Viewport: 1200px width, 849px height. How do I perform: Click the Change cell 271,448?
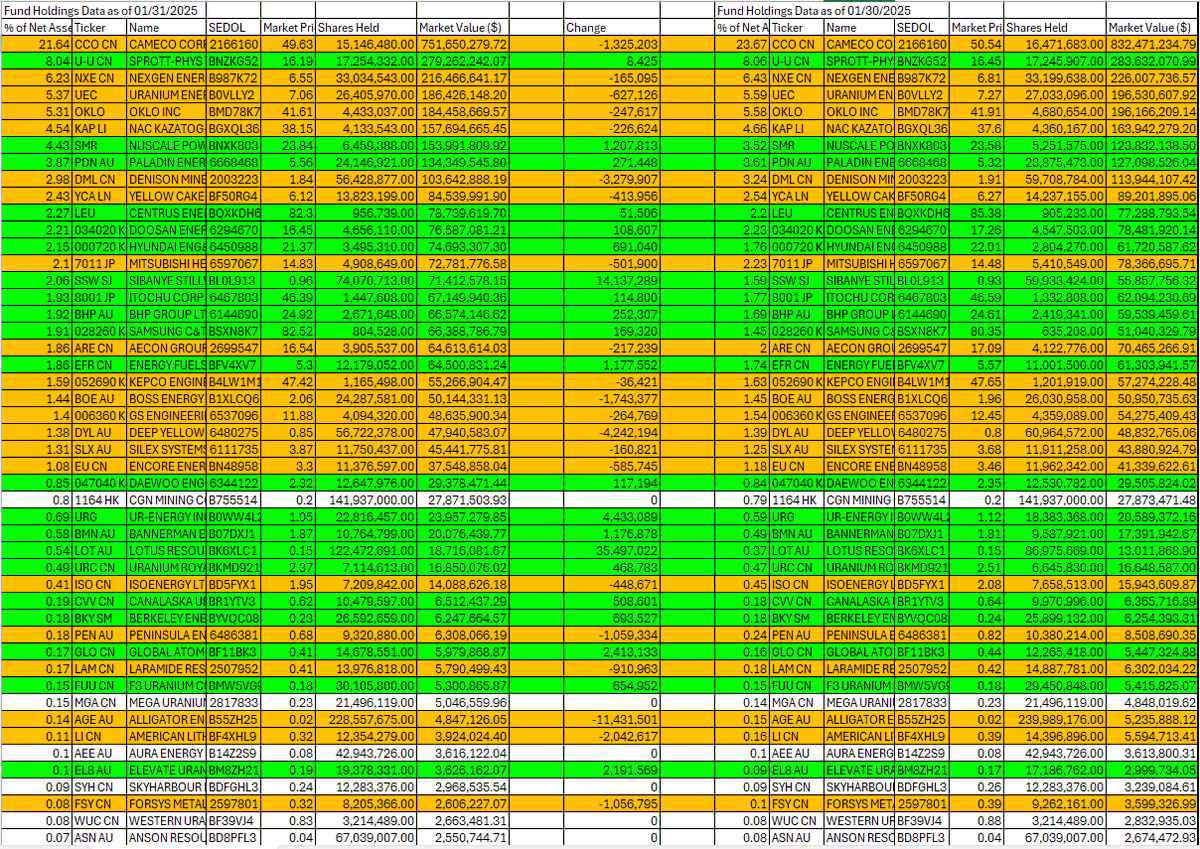point(612,161)
